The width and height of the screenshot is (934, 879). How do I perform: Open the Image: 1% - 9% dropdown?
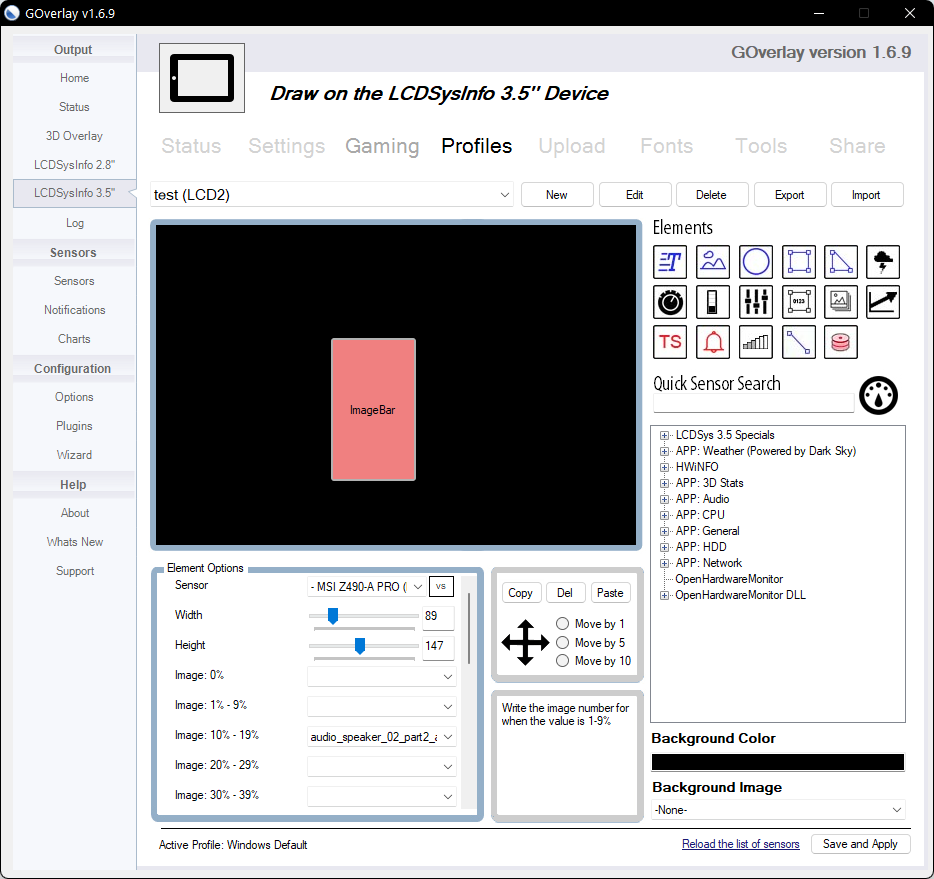click(x=382, y=706)
